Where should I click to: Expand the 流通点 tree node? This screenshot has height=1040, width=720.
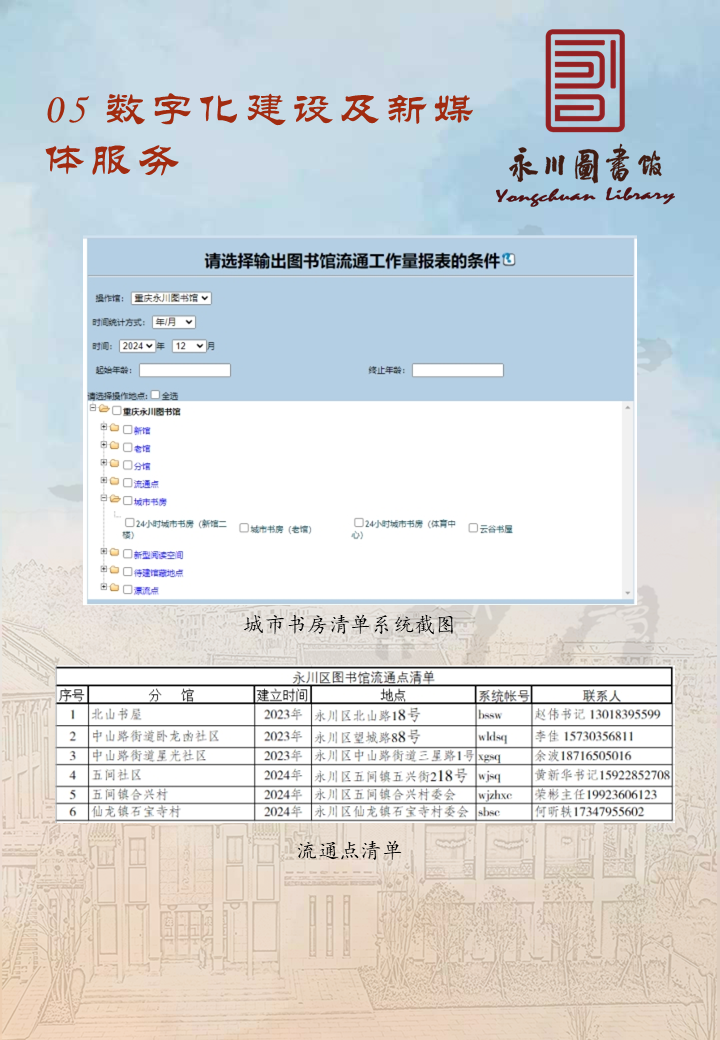(103, 480)
